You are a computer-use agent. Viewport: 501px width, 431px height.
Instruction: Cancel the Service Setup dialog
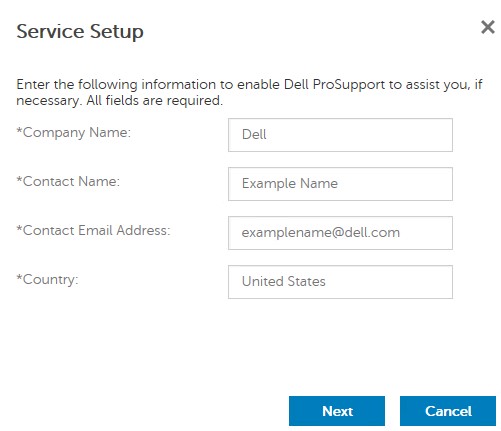(448, 411)
